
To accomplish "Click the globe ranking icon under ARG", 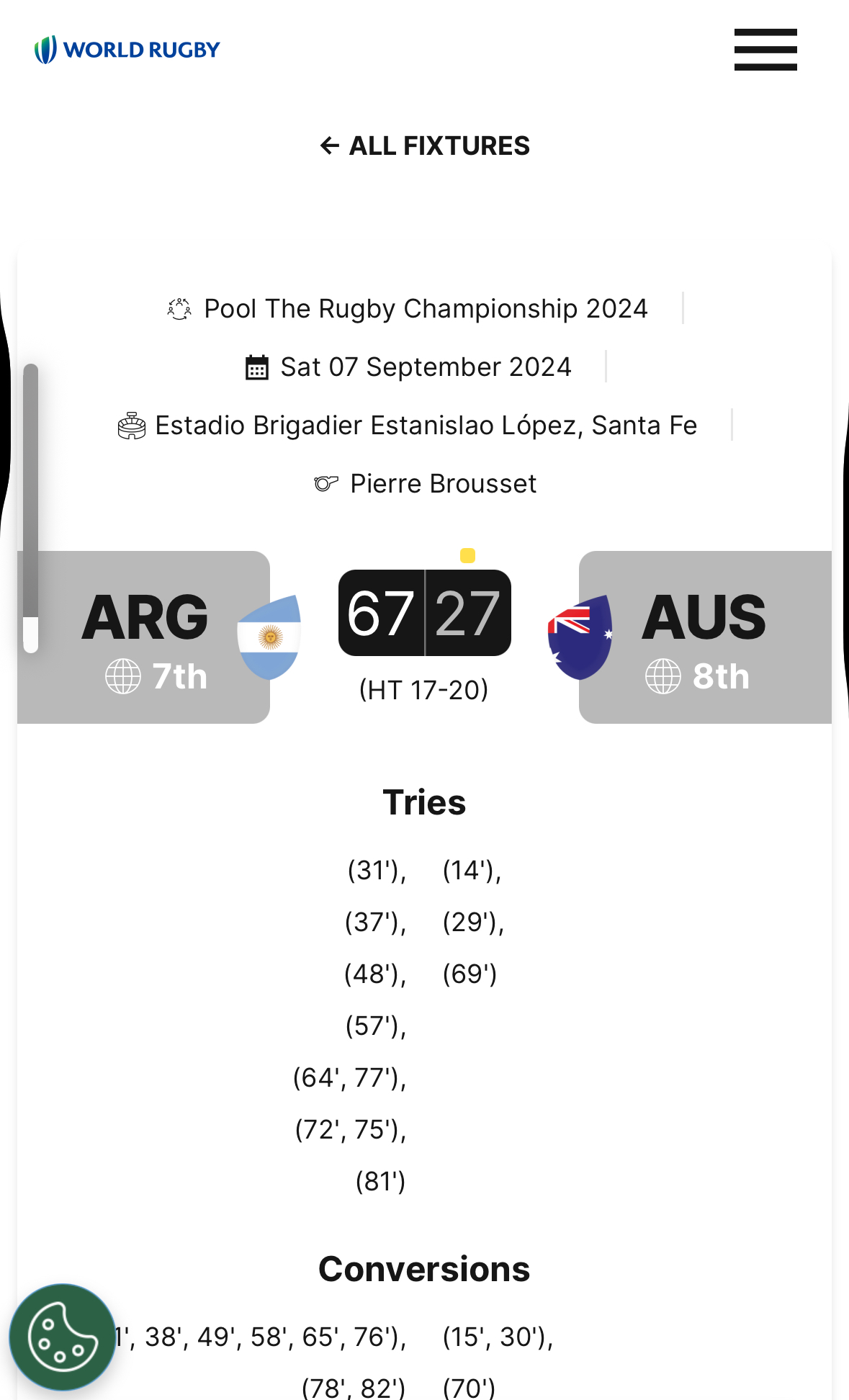I will 123,676.
